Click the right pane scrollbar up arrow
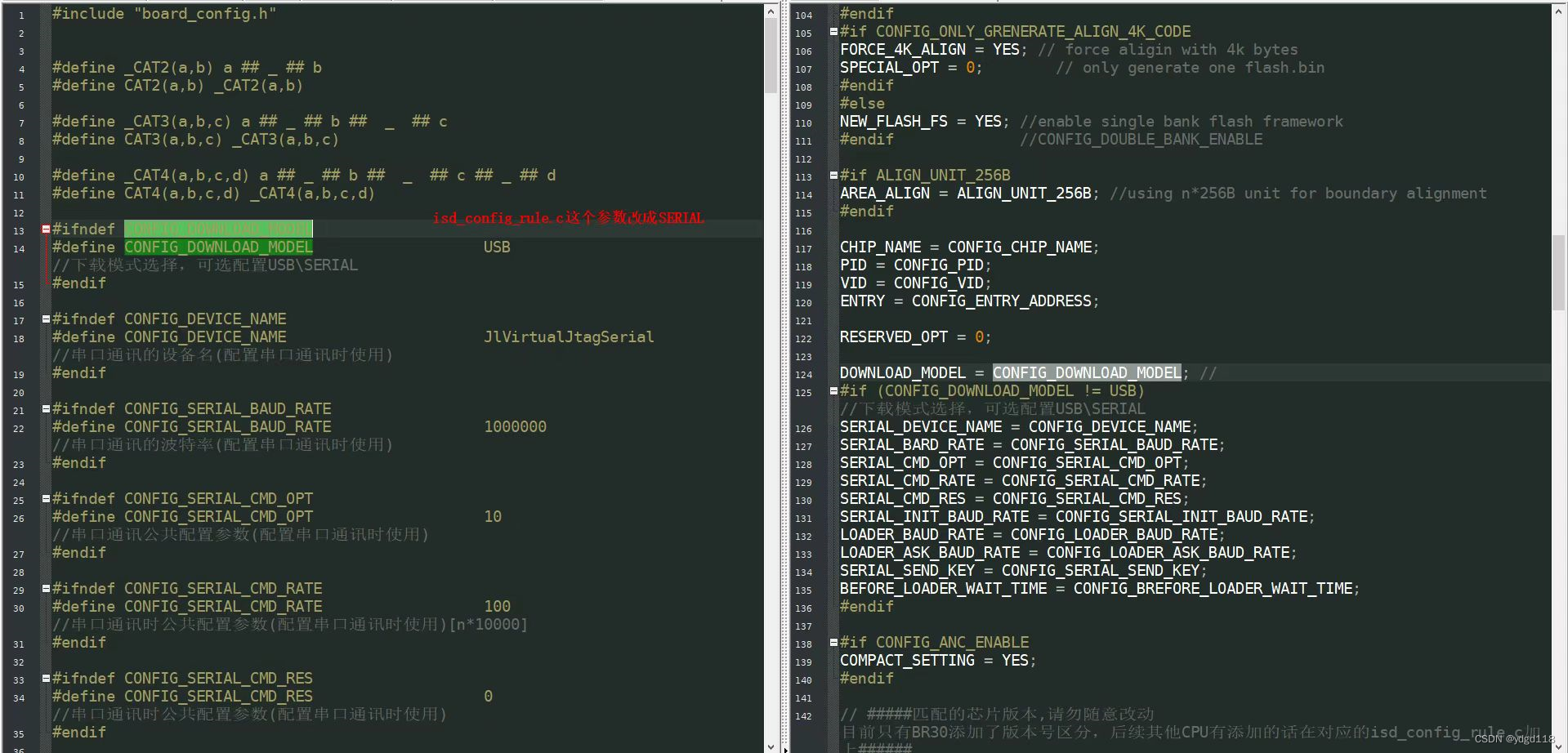 [x=1559, y=11]
